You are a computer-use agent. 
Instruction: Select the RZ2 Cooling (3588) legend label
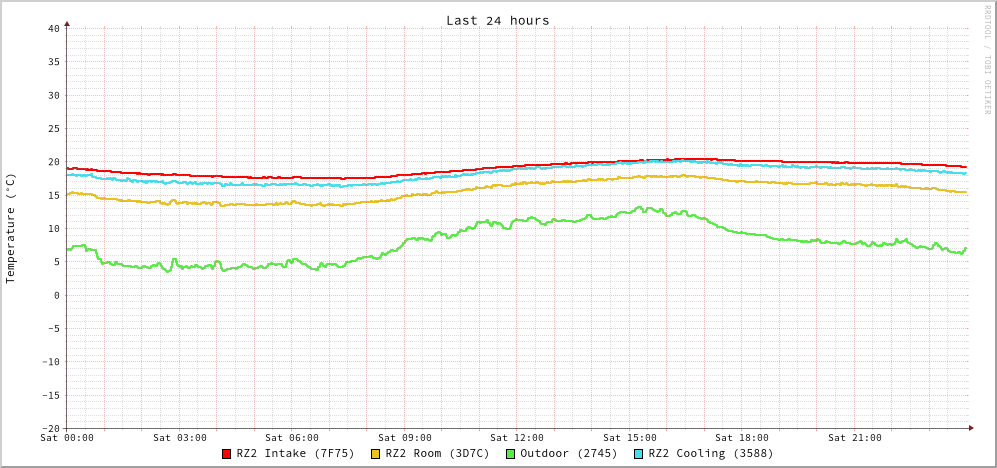[x=710, y=453]
